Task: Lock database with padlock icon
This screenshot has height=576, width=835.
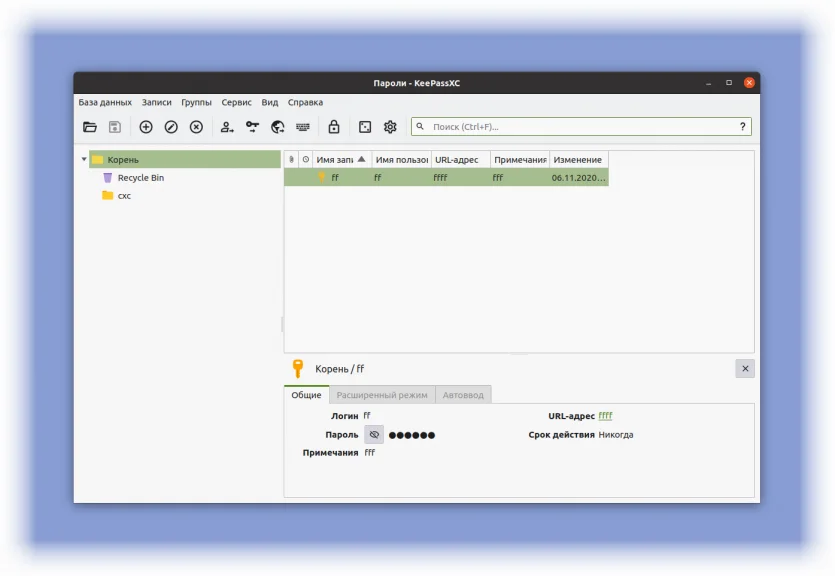Action: 334,127
